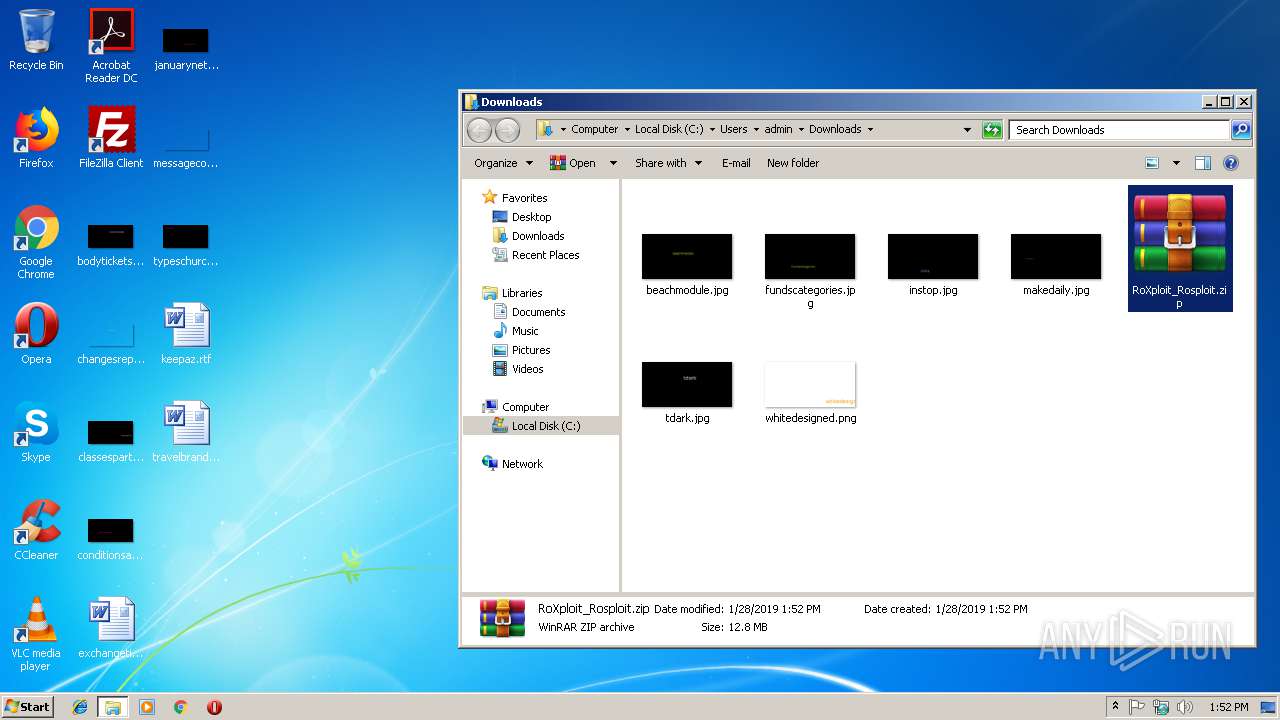Select januarynet file on desktop

[186, 48]
